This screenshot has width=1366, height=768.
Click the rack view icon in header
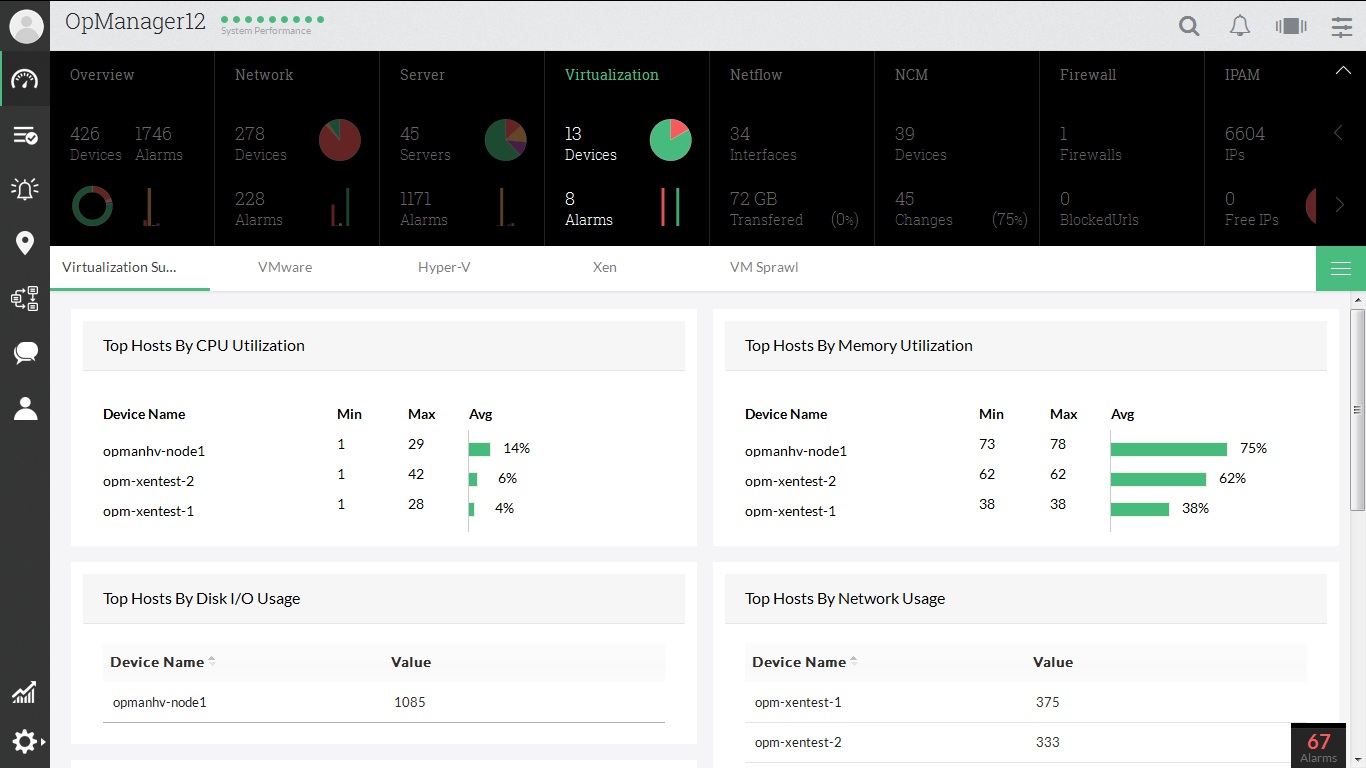(x=1291, y=26)
